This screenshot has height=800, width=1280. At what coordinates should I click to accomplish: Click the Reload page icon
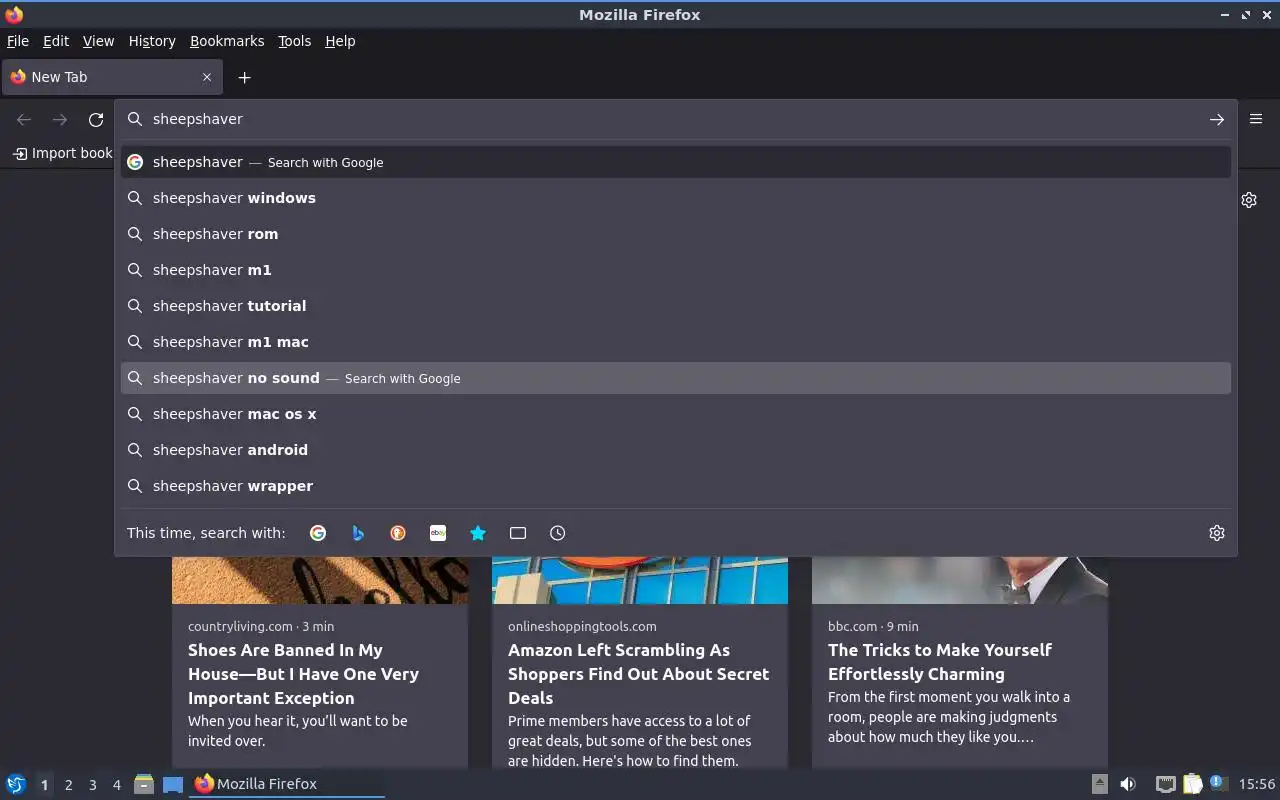96,120
